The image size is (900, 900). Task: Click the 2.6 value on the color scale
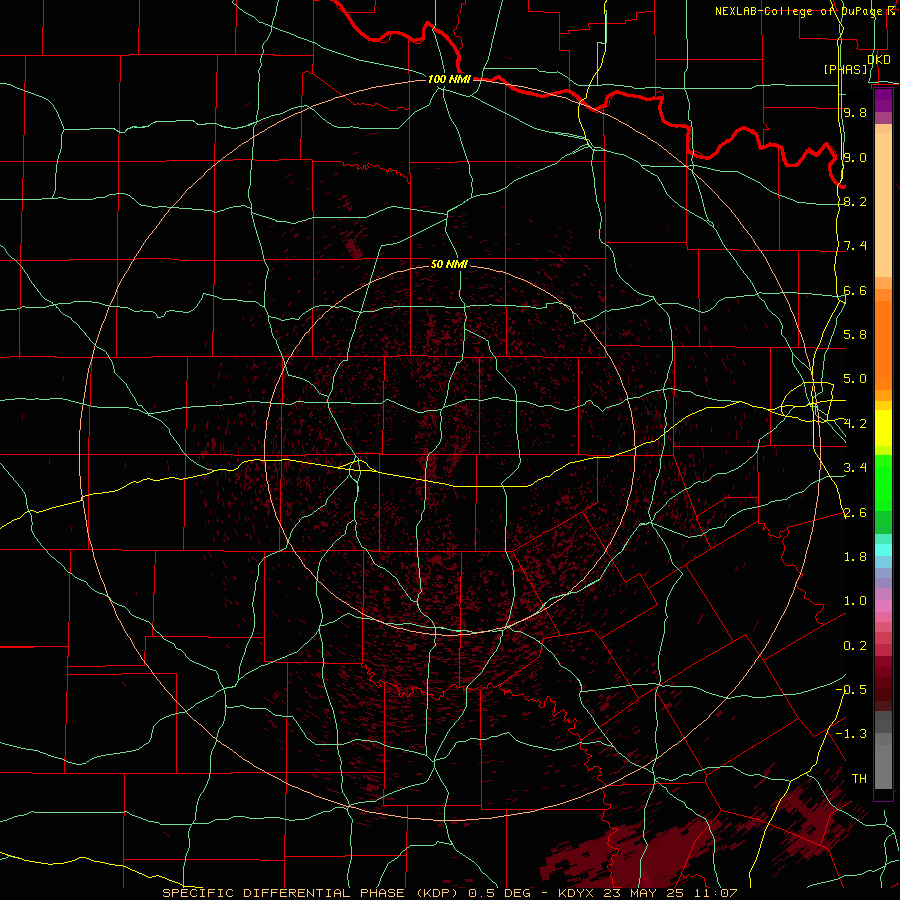click(855, 513)
